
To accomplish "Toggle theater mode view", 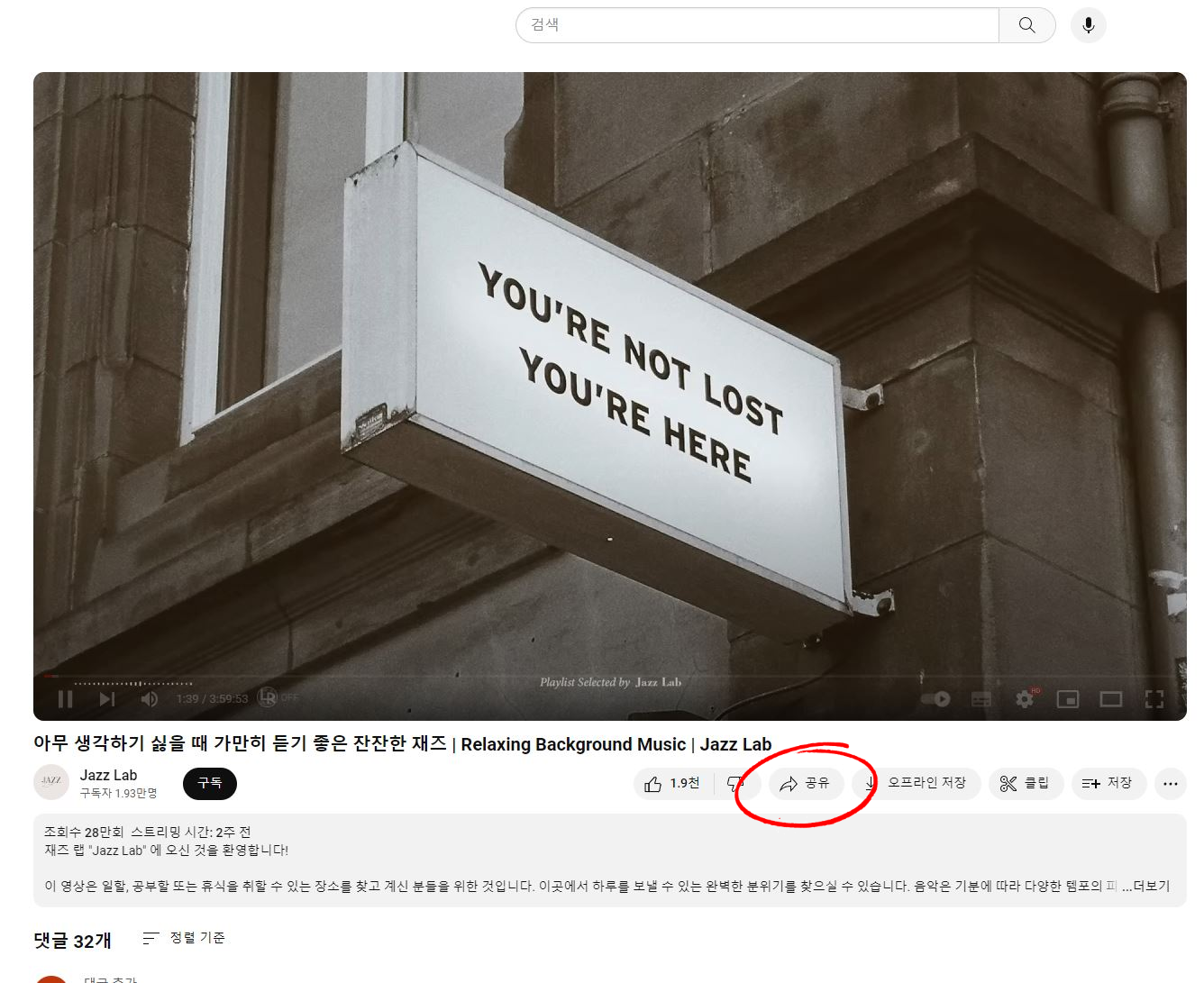I will pyautogui.click(x=1111, y=699).
